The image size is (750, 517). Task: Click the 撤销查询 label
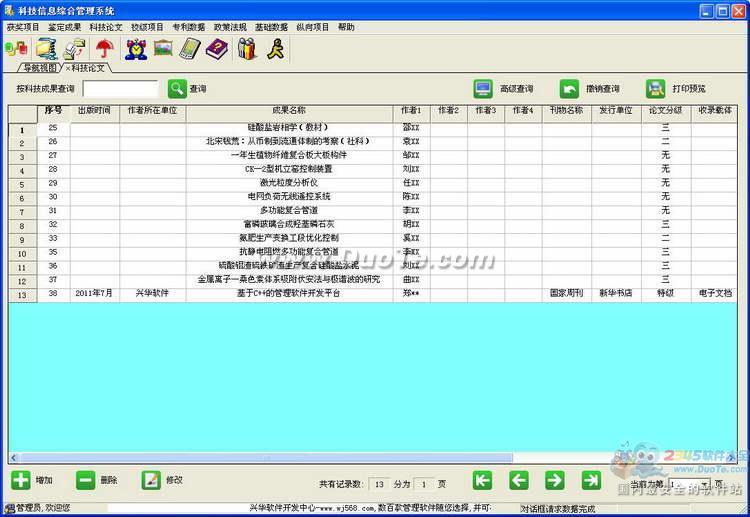(603, 89)
